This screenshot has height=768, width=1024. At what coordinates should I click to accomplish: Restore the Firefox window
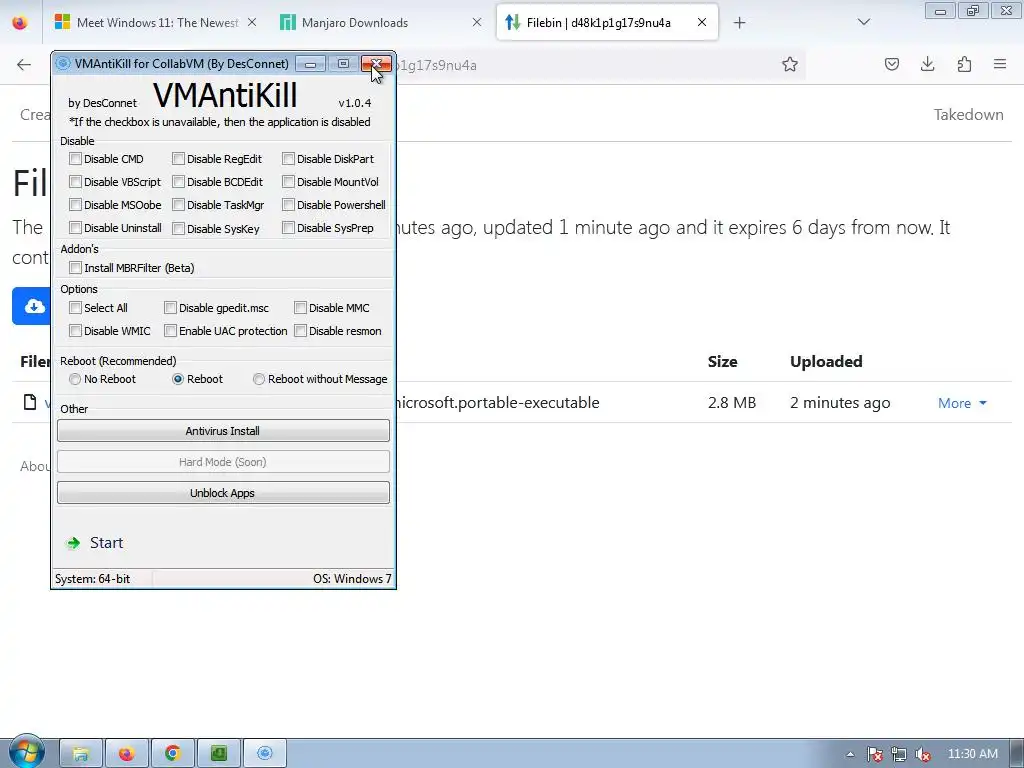[x=973, y=10]
